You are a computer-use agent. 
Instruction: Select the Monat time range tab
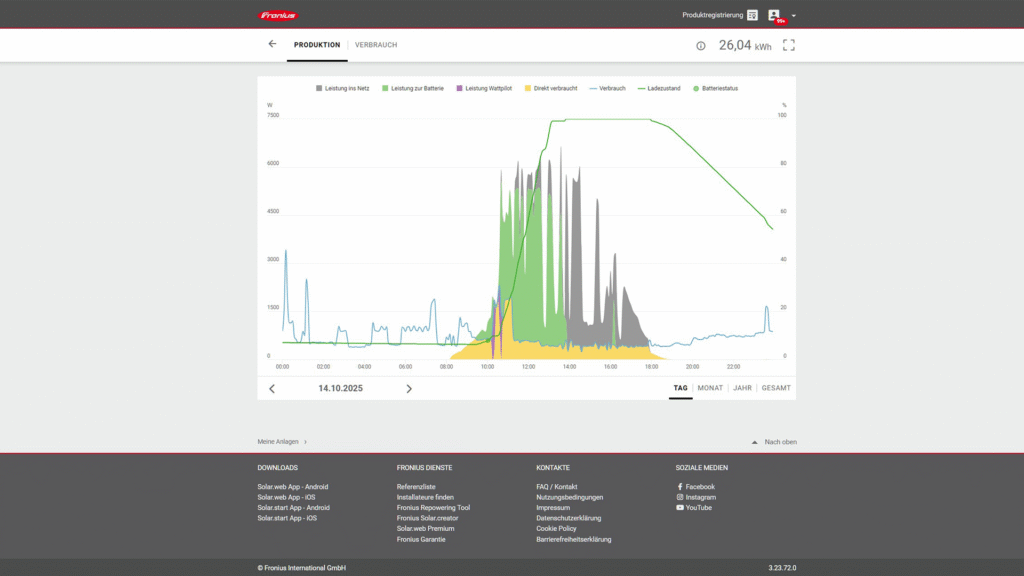(710, 388)
